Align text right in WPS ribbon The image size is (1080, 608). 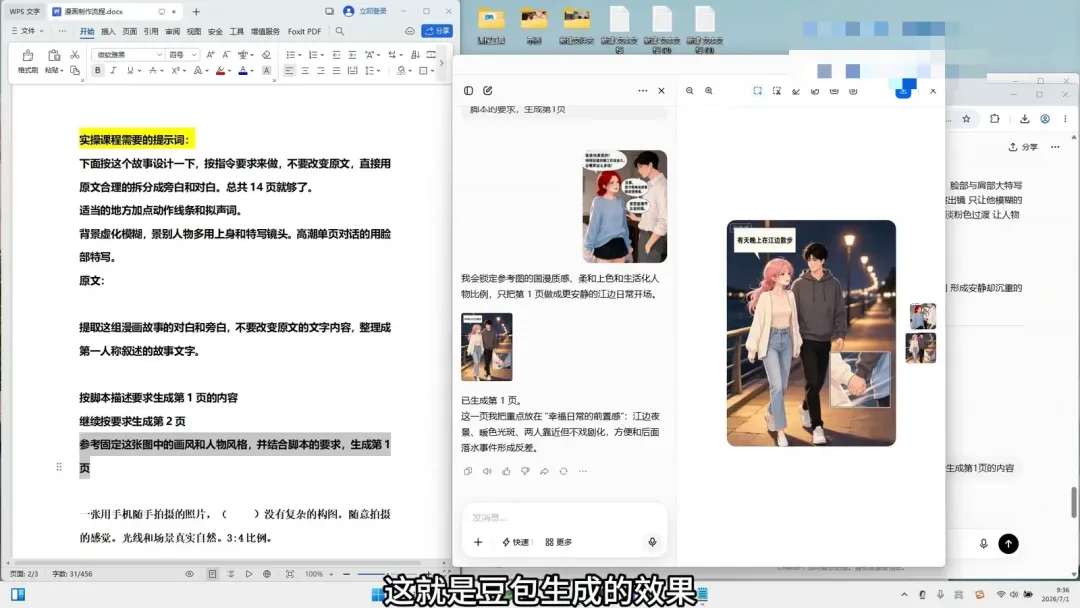tap(320, 70)
